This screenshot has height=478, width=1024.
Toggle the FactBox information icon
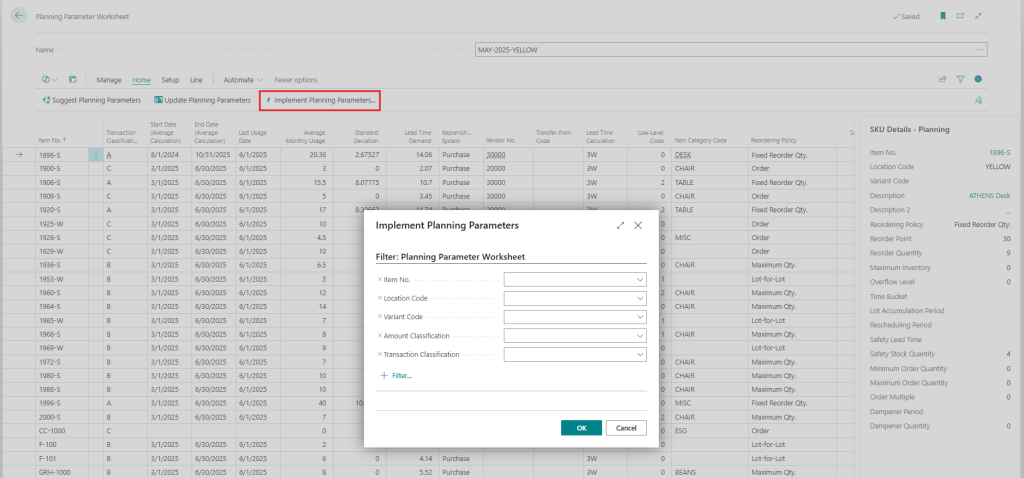tap(978, 79)
